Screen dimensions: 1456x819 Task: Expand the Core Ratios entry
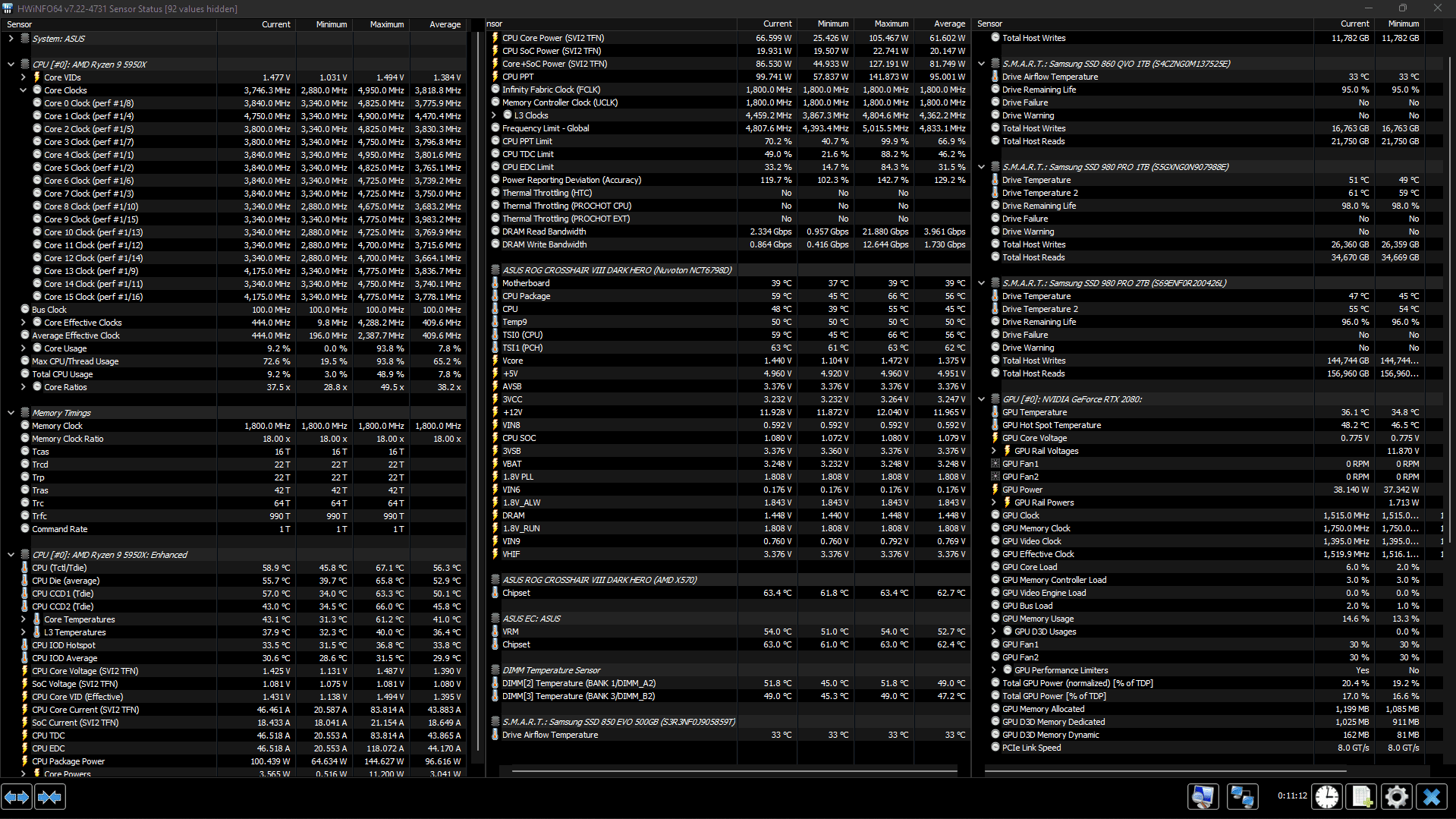point(23,387)
